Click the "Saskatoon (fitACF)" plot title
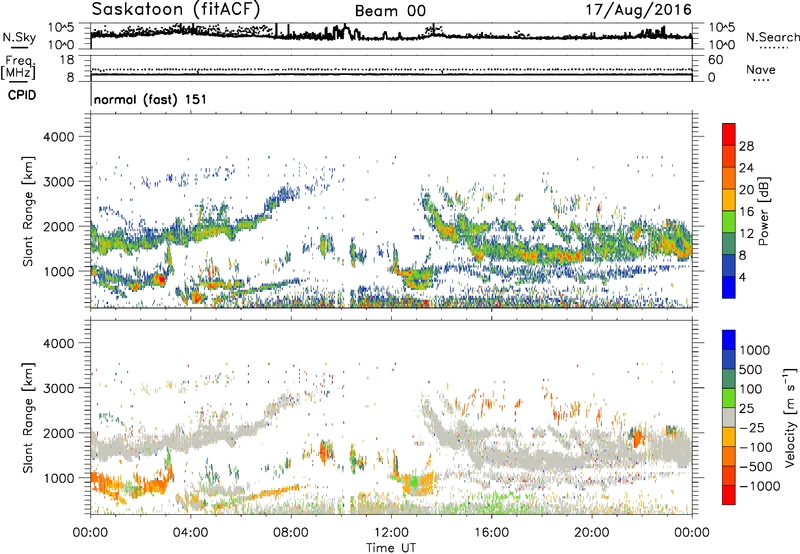The width and height of the screenshot is (800, 554). click(x=176, y=9)
